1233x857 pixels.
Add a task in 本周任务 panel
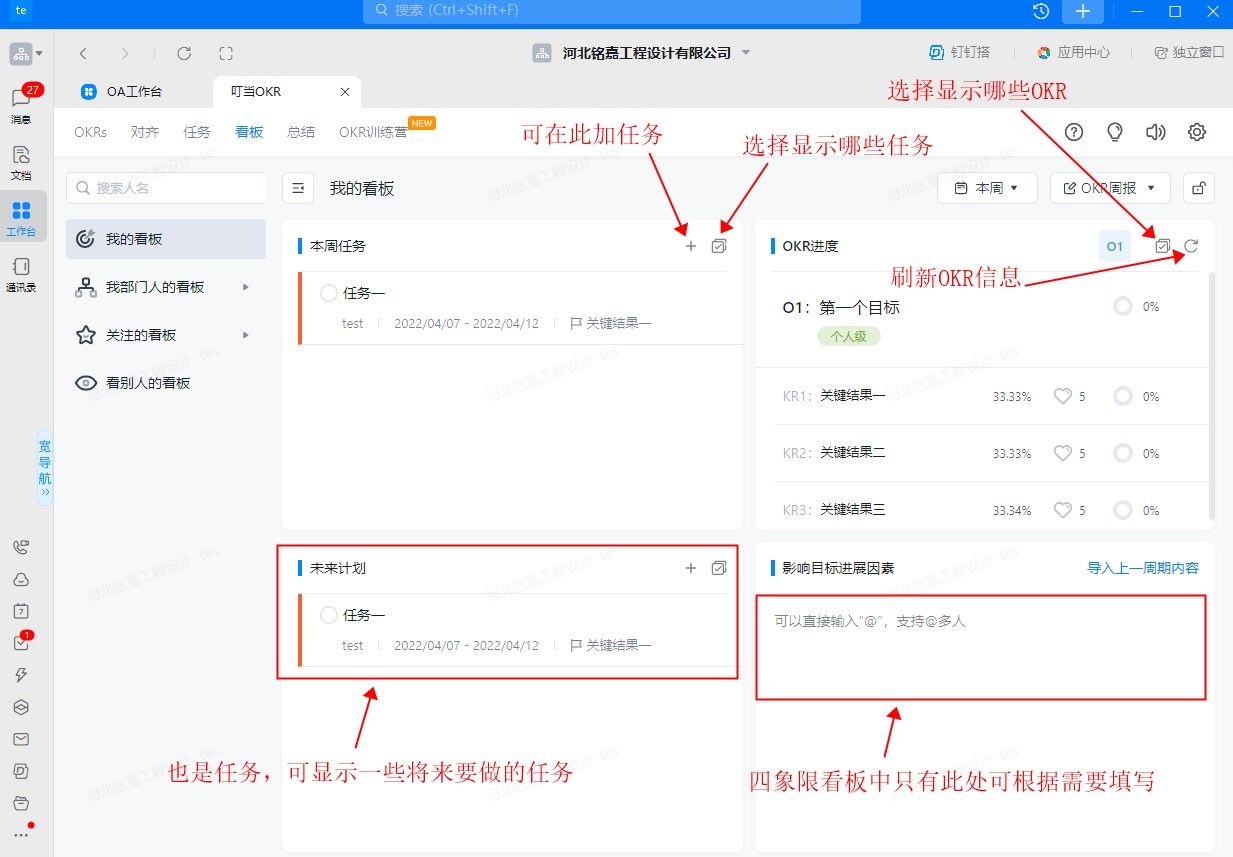tap(690, 246)
